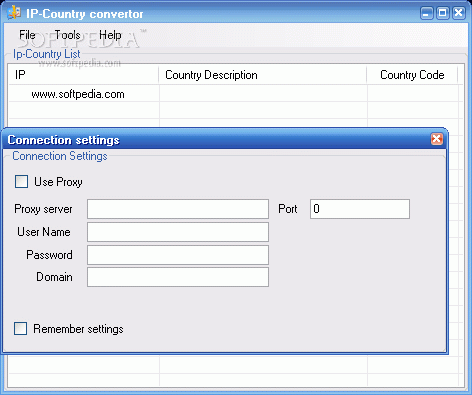Click the Country Description column header
Screen dimensions: 472x395
click(263, 75)
